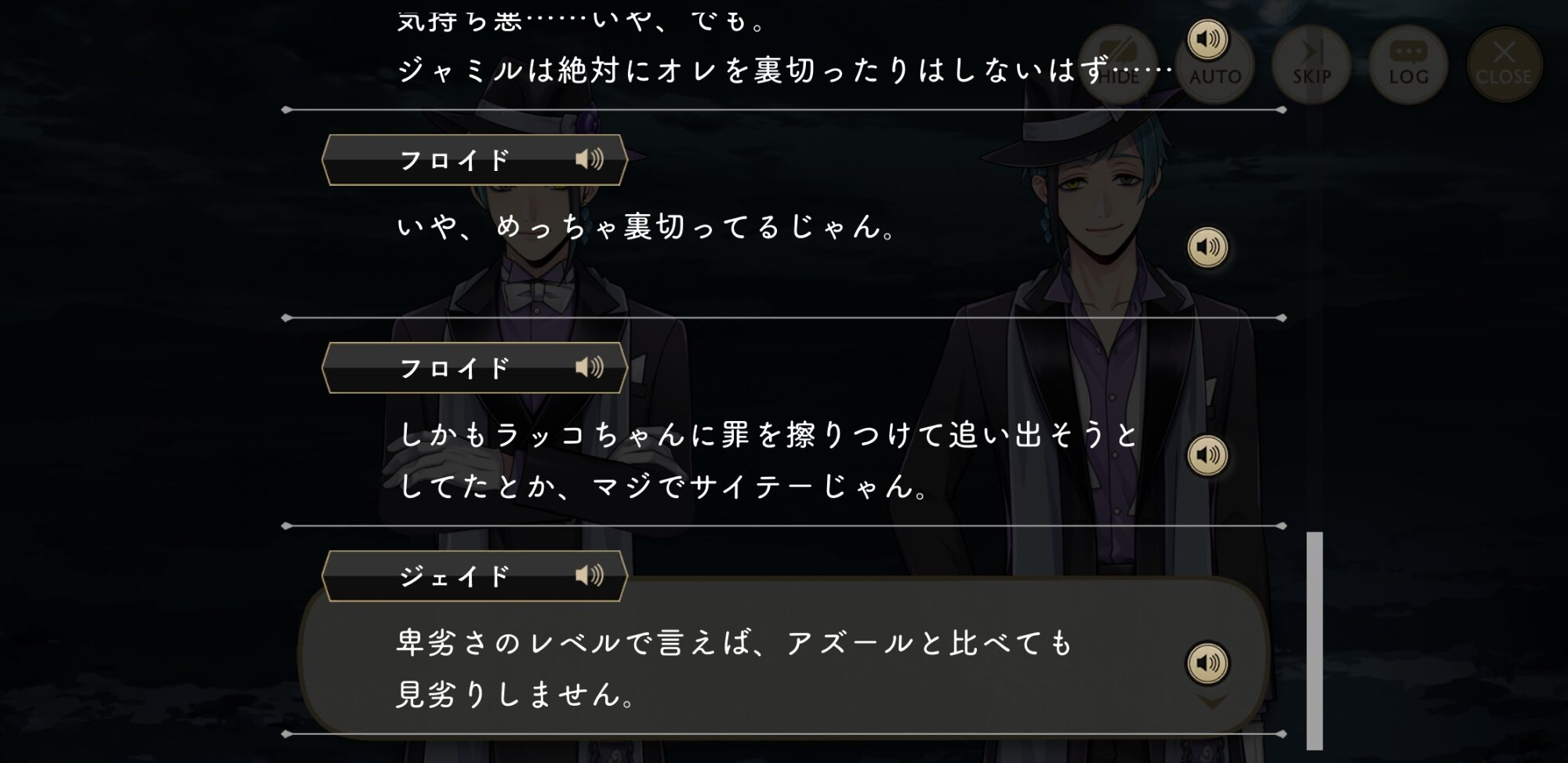The height and width of the screenshot is (763, 1568).
Task: Select the highlighted 卑劣さのレベル dialogue box
Action: (x=784, y=657)
